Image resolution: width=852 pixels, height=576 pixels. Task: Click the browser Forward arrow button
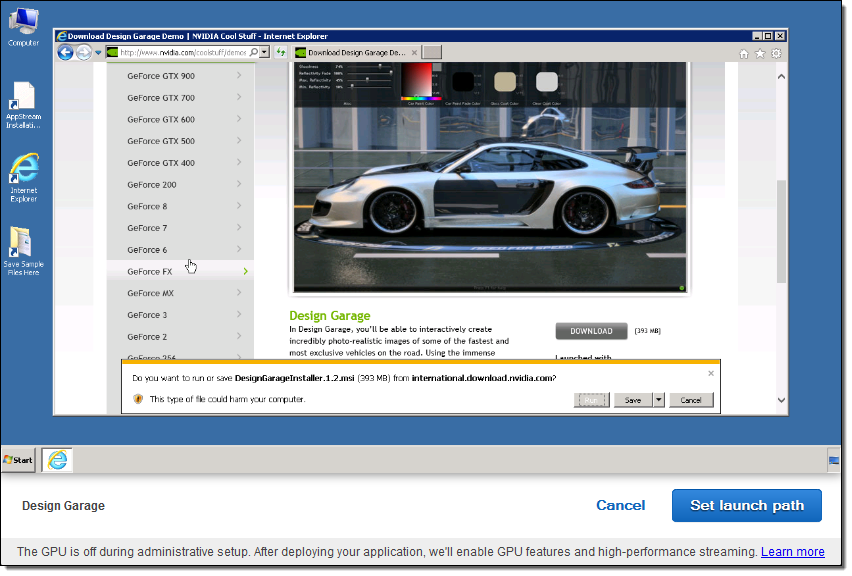[x=83, y=53]
